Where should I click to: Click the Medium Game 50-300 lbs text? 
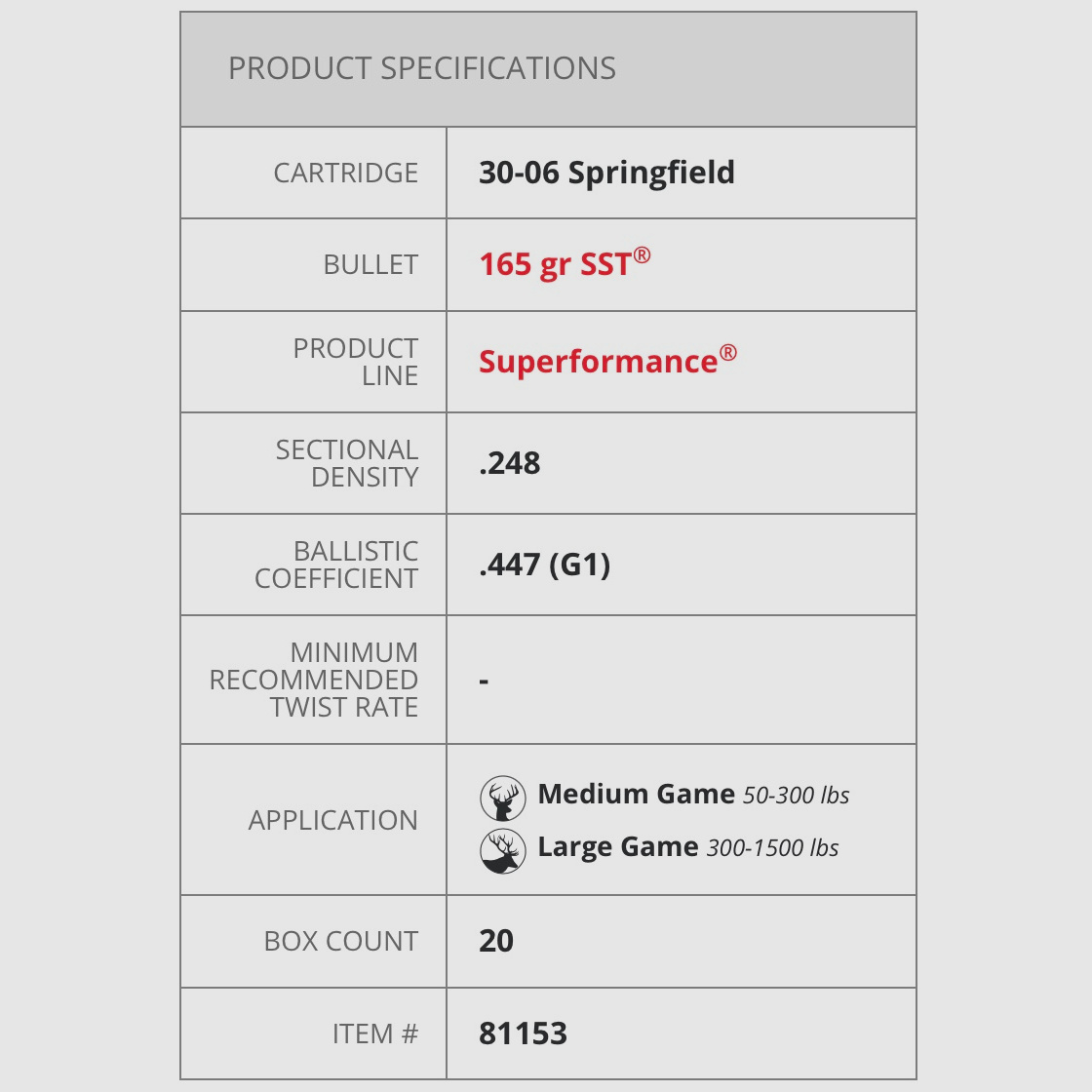click(693, 795)
